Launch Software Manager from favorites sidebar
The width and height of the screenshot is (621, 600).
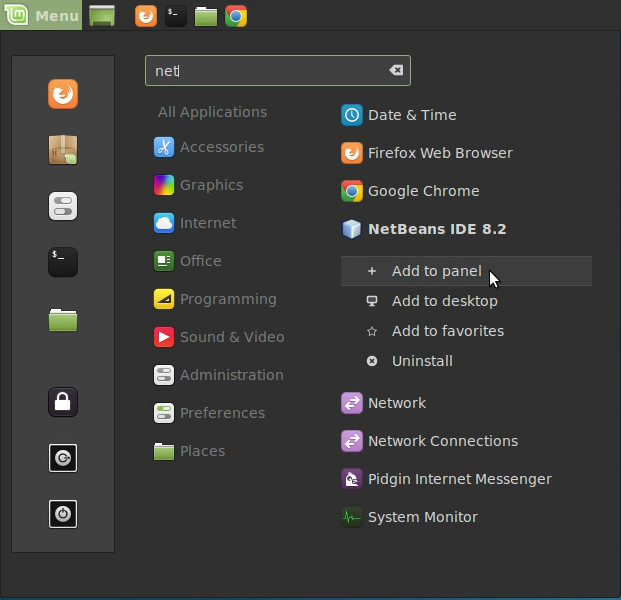pyautogui.click(x=63, y=150)
